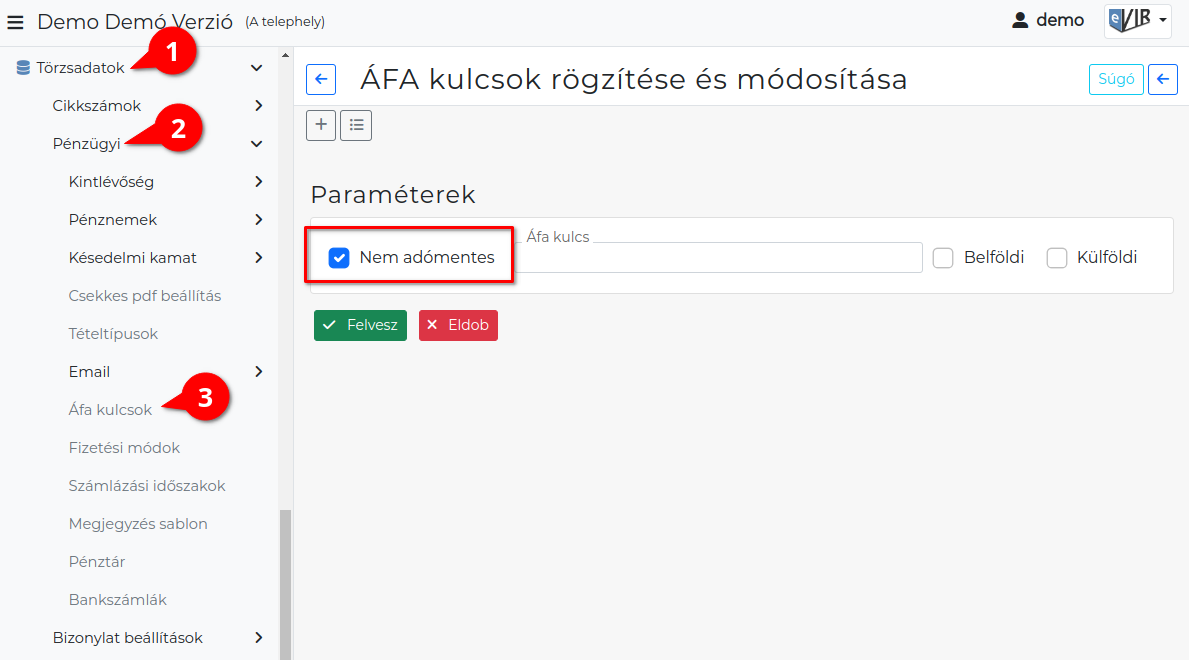Click the green Felvesz button
The width and height of the screenshot is (1189, 660).
point(360,325)
